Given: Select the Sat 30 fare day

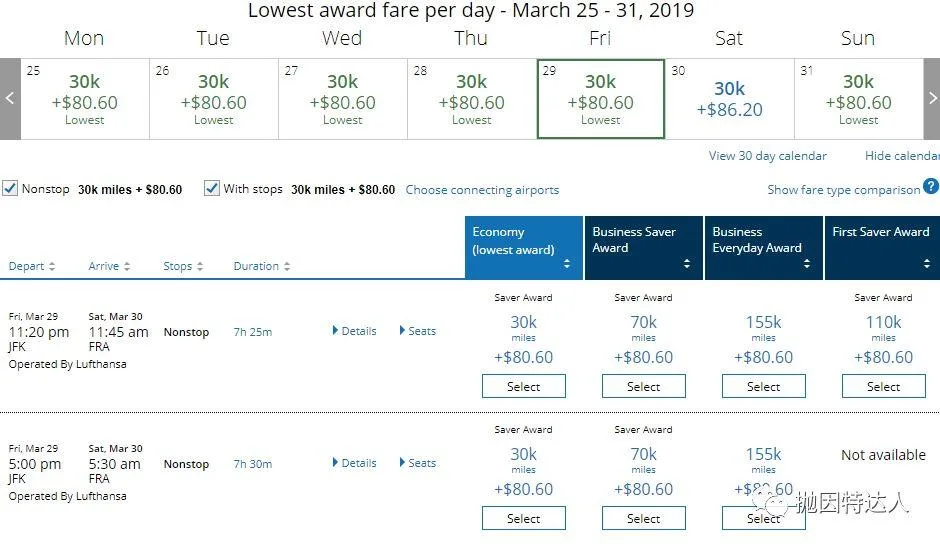Looking at the screenshot, I should [729, 99].
